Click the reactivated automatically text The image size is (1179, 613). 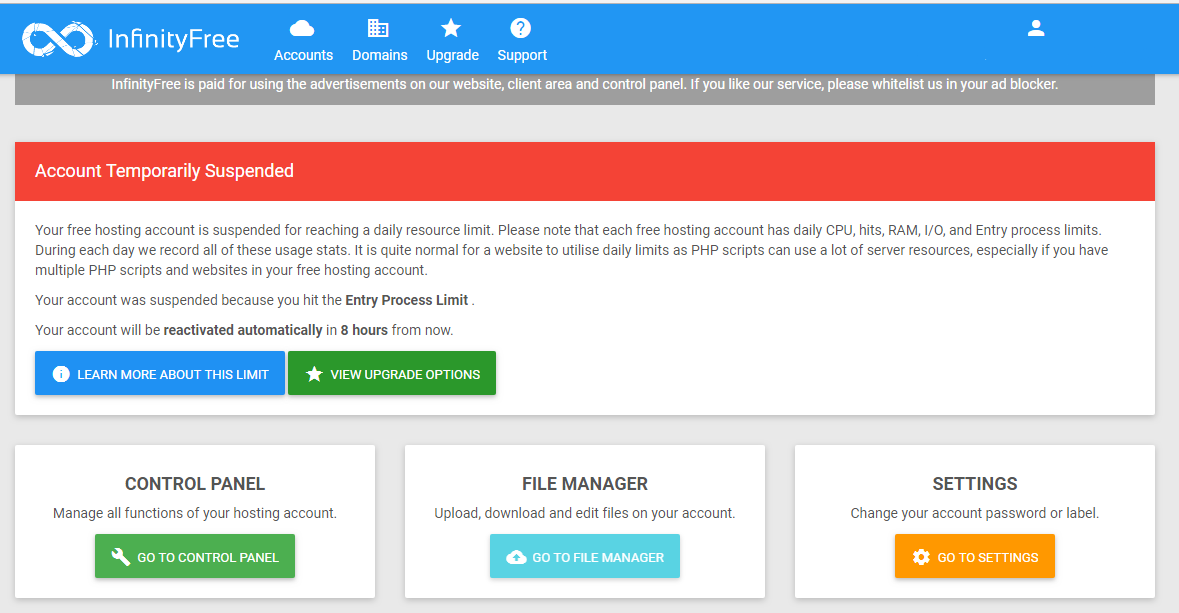pyautogui.click(x=243, y=330)
